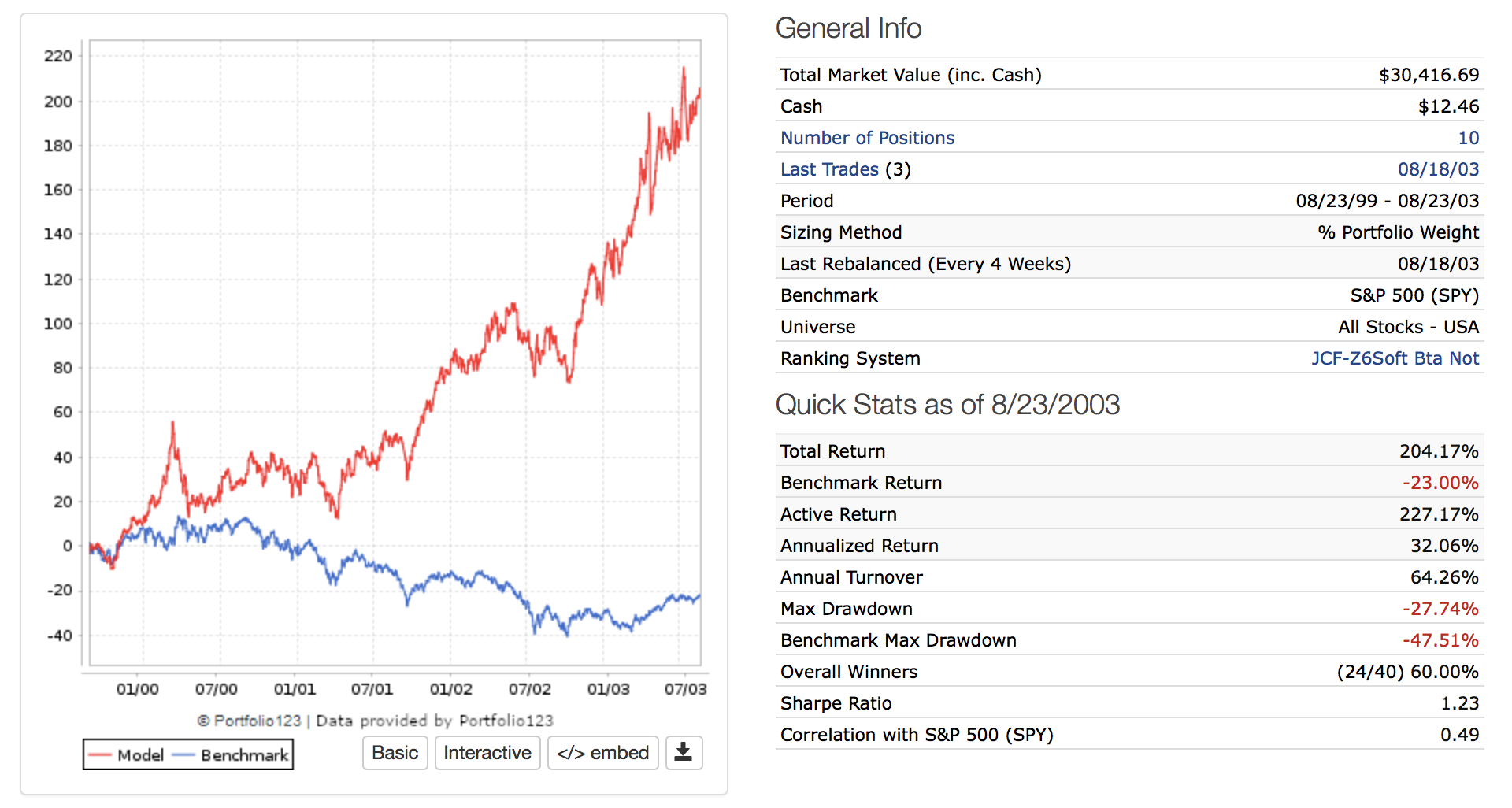1512x808 pixels.
Task: Open the JCF-Z6Soft Bta Not ranking system
Action: click(1395, 358)
